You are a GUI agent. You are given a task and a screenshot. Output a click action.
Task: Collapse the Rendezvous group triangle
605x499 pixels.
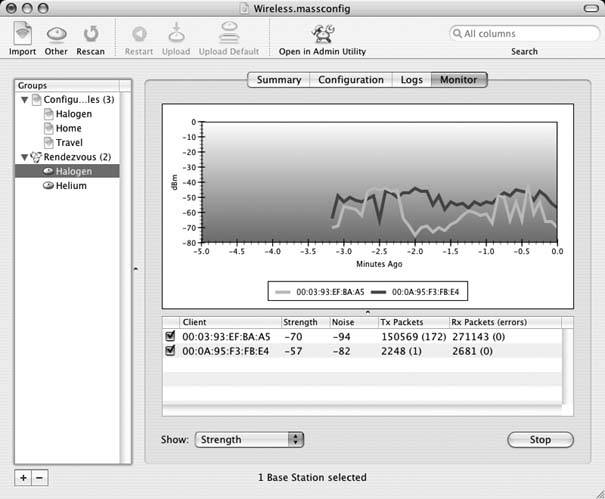pos(24,157)
